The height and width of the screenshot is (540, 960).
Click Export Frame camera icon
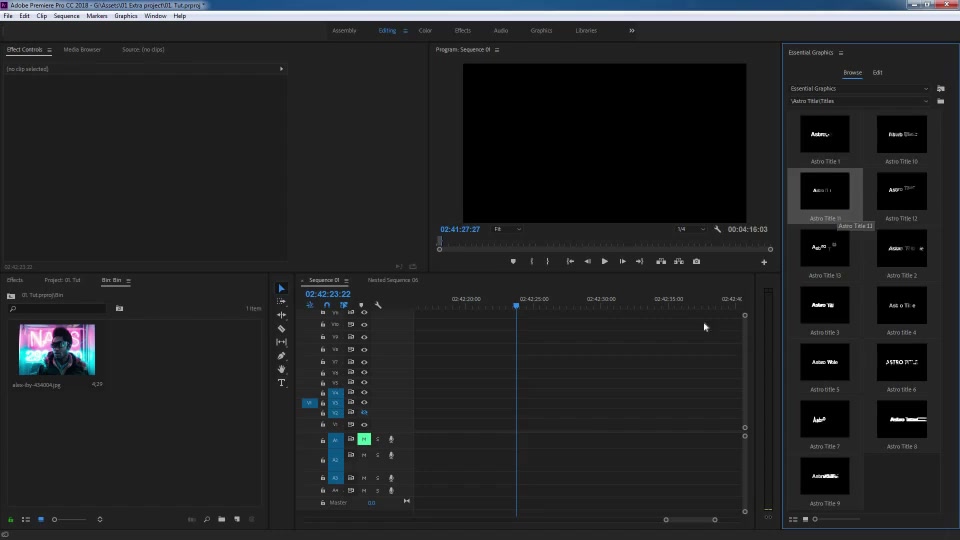[x=696, y=261]
